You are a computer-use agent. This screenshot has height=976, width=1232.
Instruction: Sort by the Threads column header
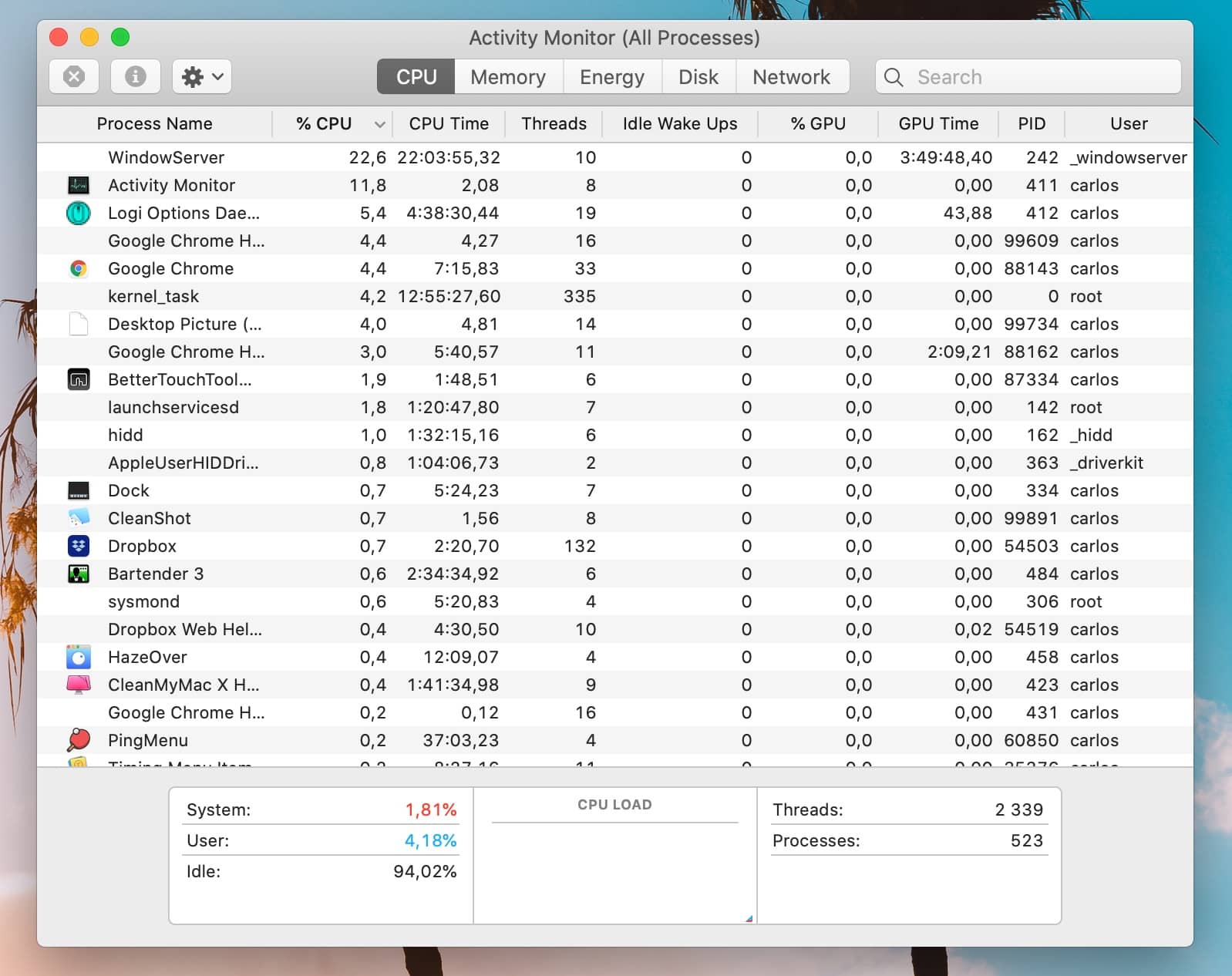(x=554, y=123)
